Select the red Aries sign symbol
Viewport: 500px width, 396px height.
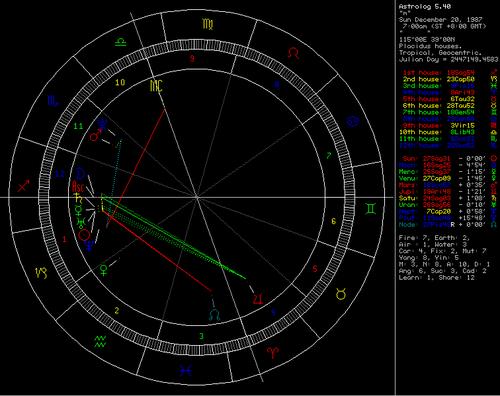(273, 352)
